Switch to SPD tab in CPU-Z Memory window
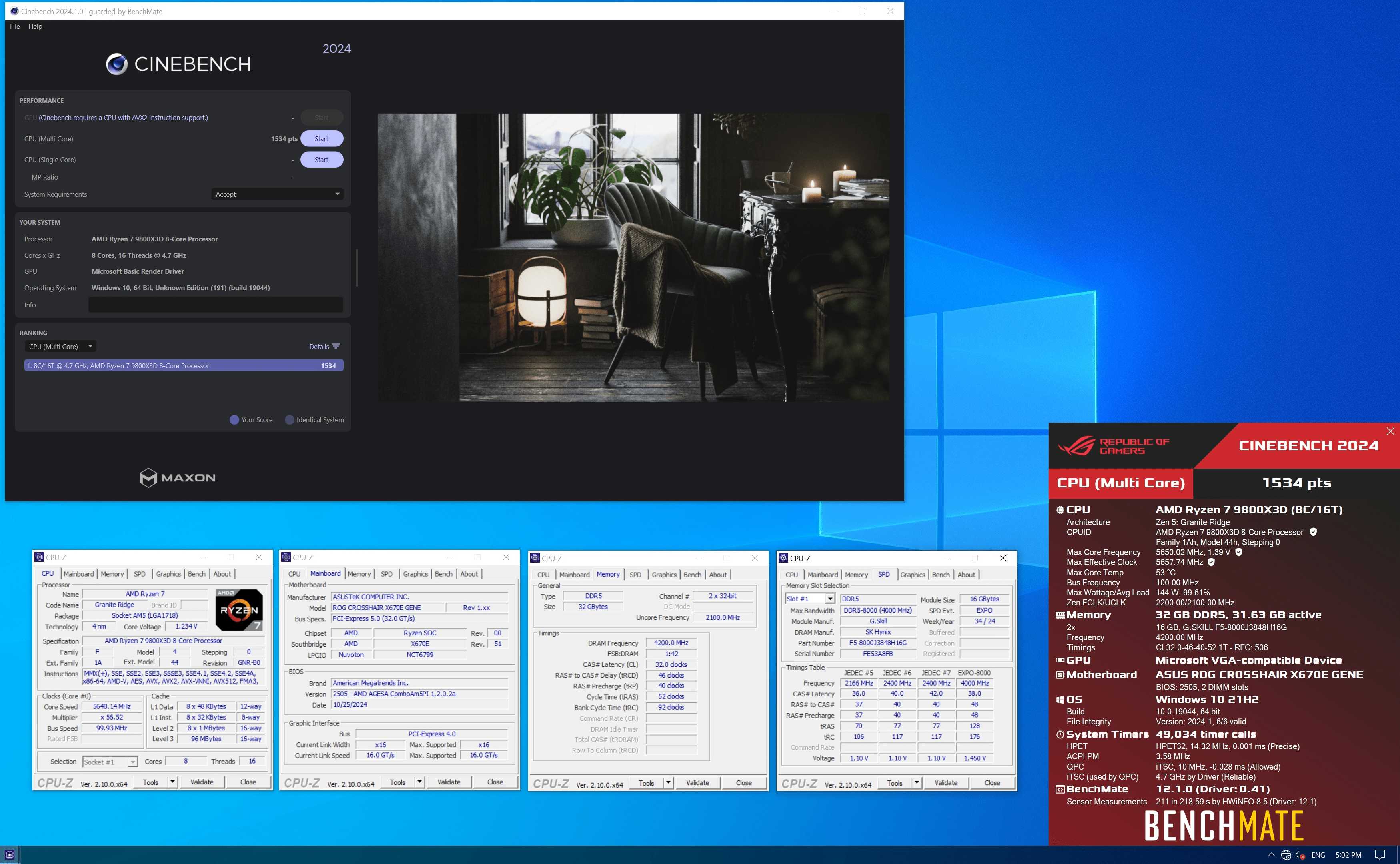The image size is (1400, 864). pyautogui.click(x=635, y=575)
